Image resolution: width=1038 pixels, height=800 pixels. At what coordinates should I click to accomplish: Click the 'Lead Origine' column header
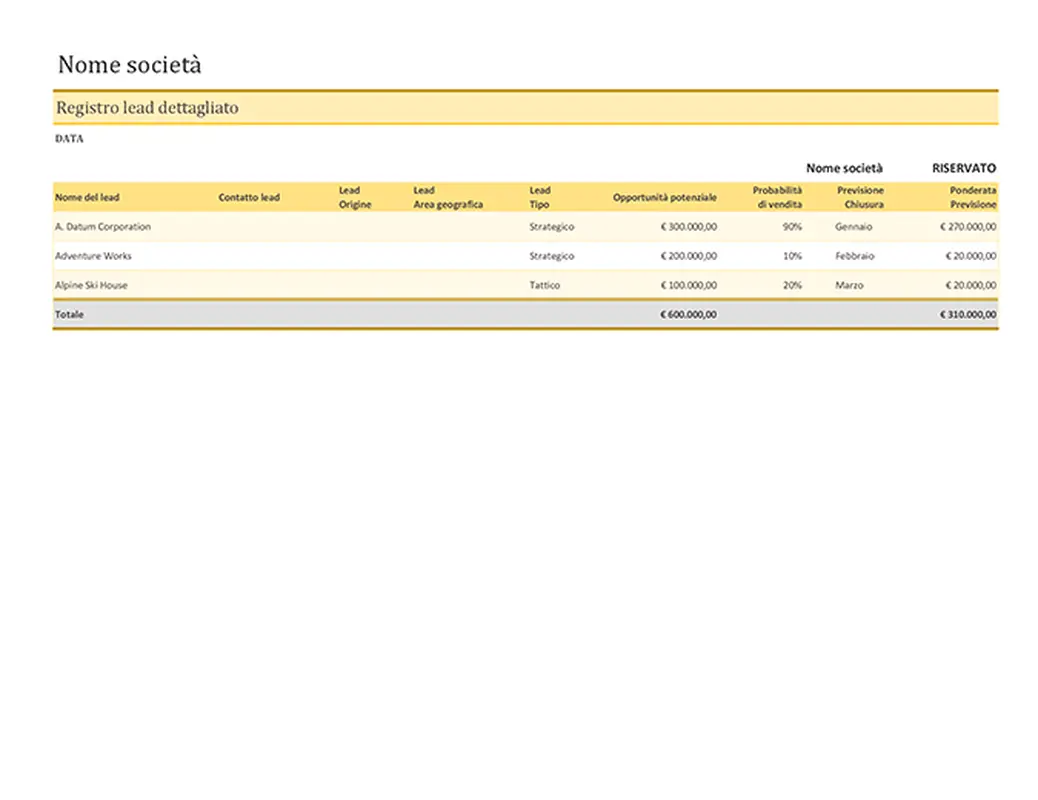coord(354,197)
